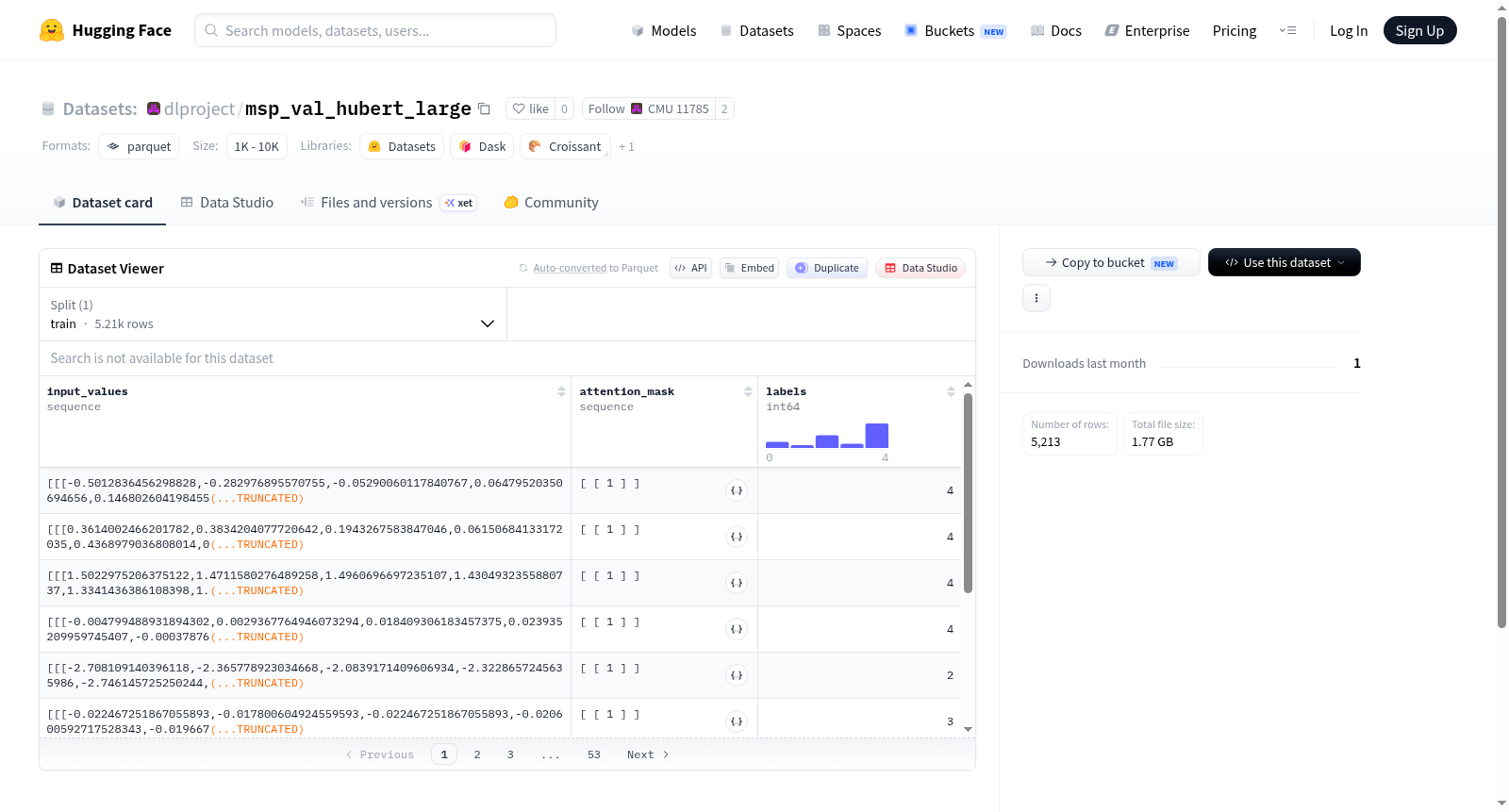
Task: Click the Log In link
Action: 1349,30
